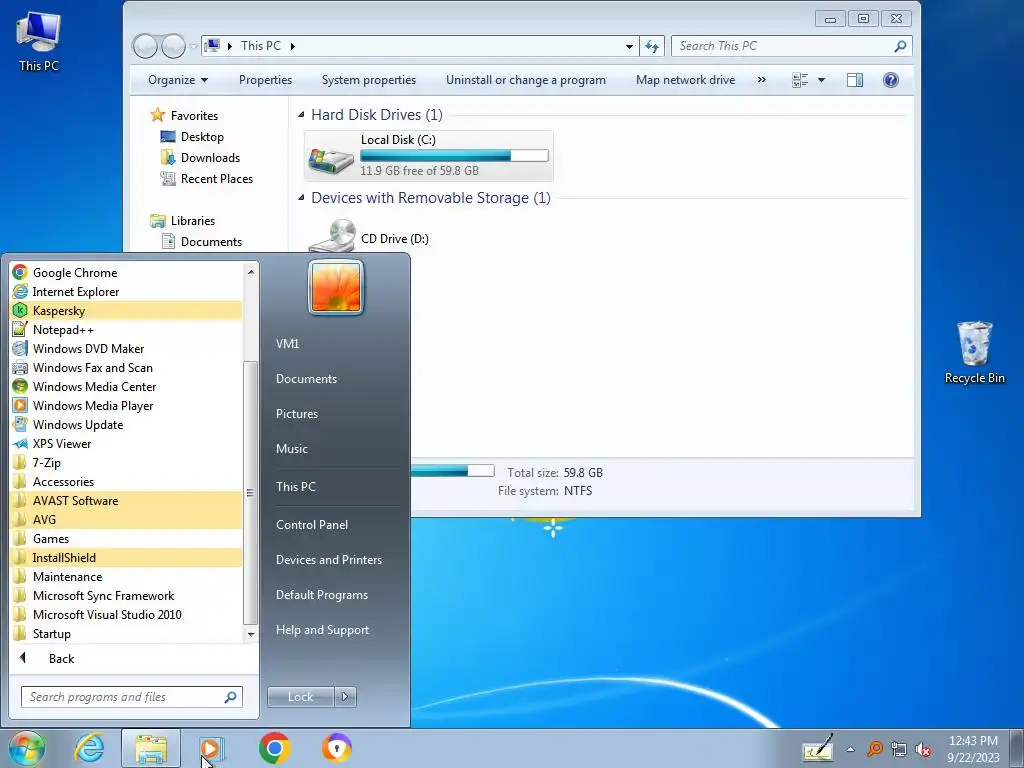Click Properties in Explorer toolbar

click(x=265, y=80)
